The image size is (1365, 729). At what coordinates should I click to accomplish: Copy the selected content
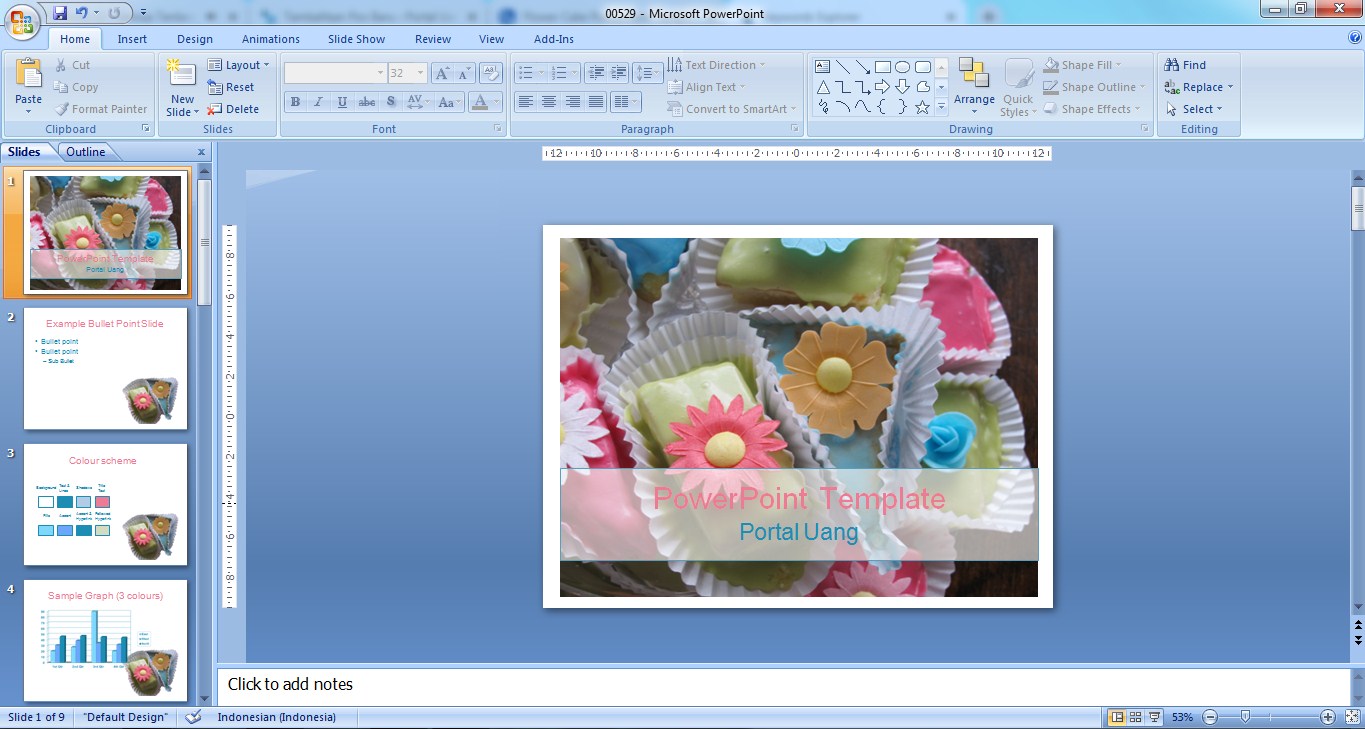(76, 87)
